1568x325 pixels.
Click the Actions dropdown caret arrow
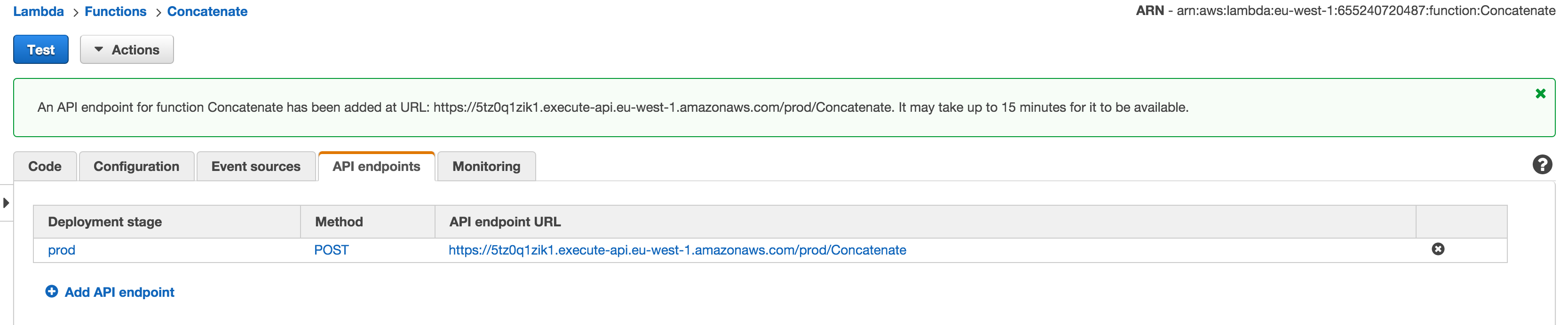[99, 49]
